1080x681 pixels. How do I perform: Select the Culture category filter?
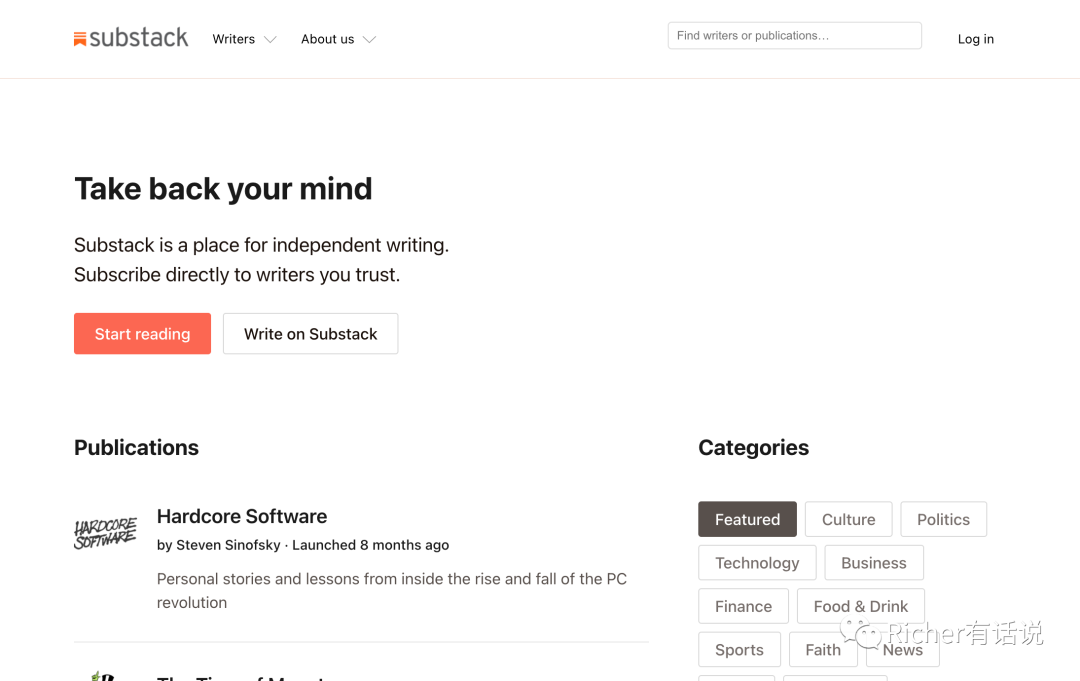(848, 520)
